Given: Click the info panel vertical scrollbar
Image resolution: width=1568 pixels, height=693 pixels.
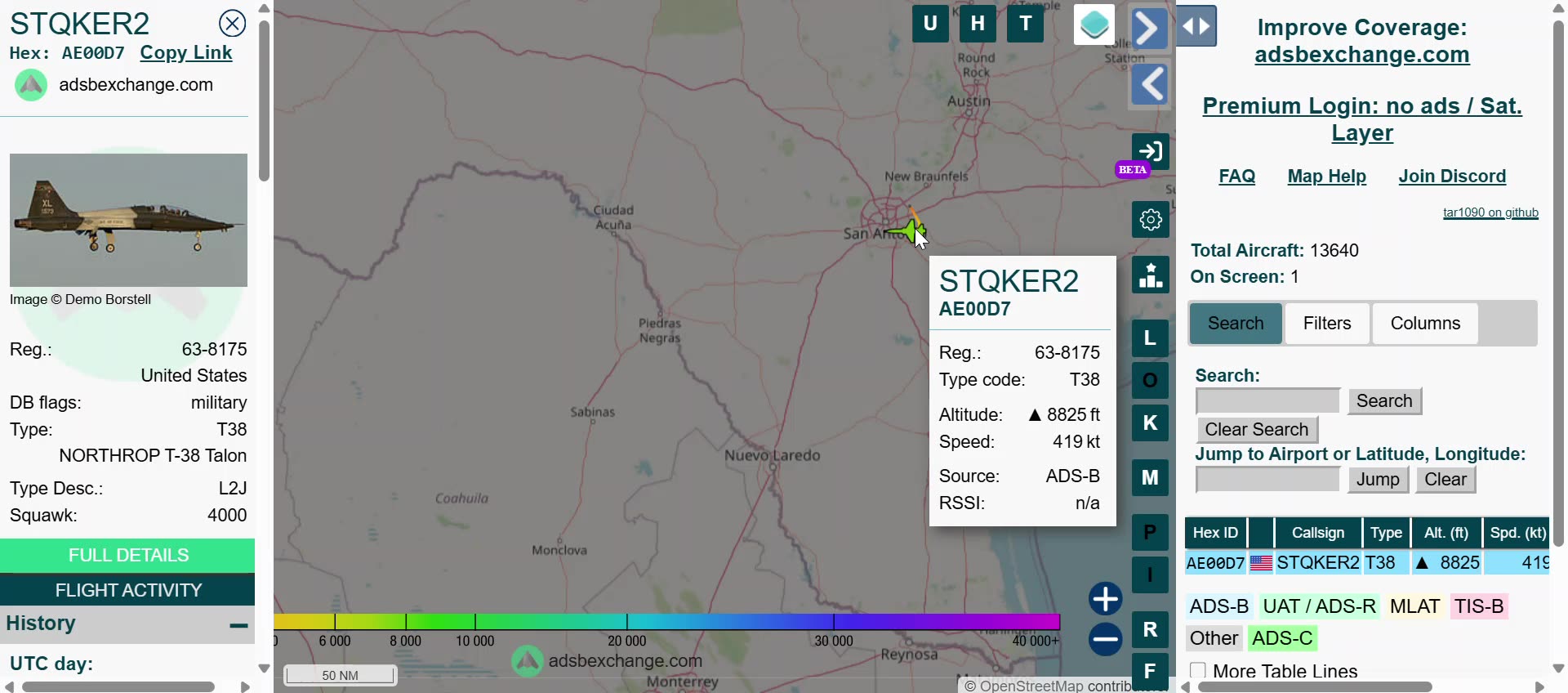Looking at the screenshot, I should click(x=264, y=101).
